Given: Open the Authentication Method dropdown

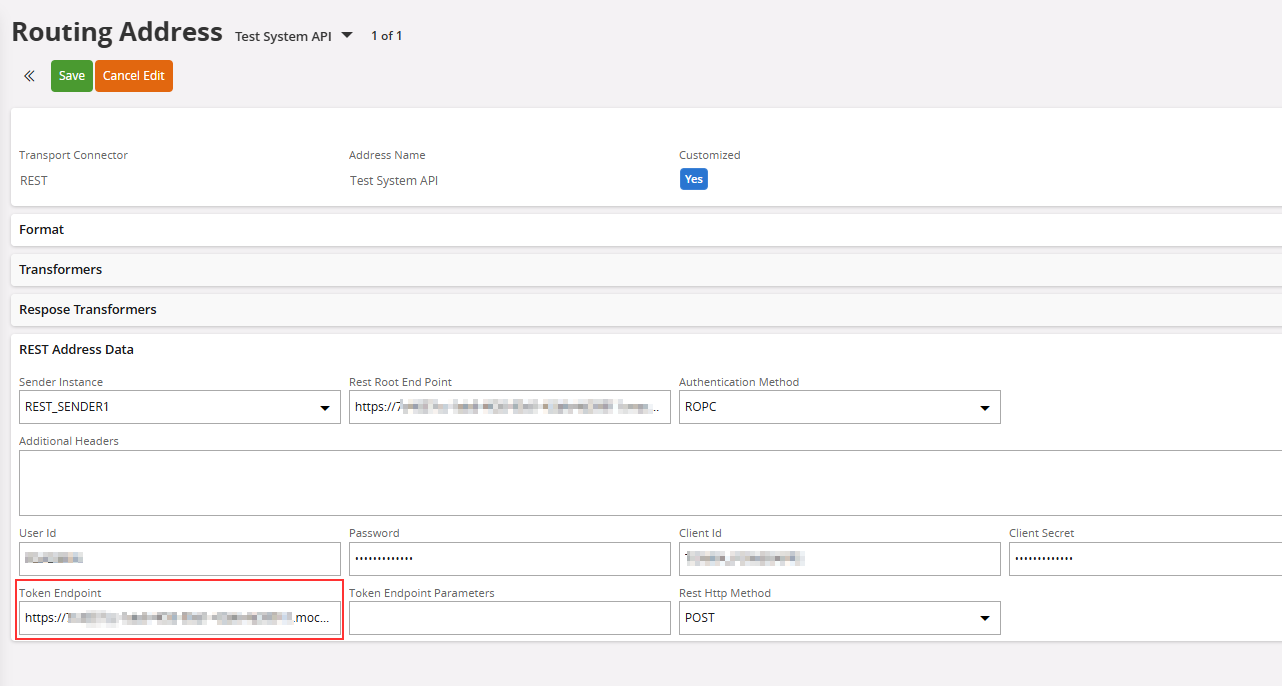Looking at the screenshot, I should tap(839, 407).
